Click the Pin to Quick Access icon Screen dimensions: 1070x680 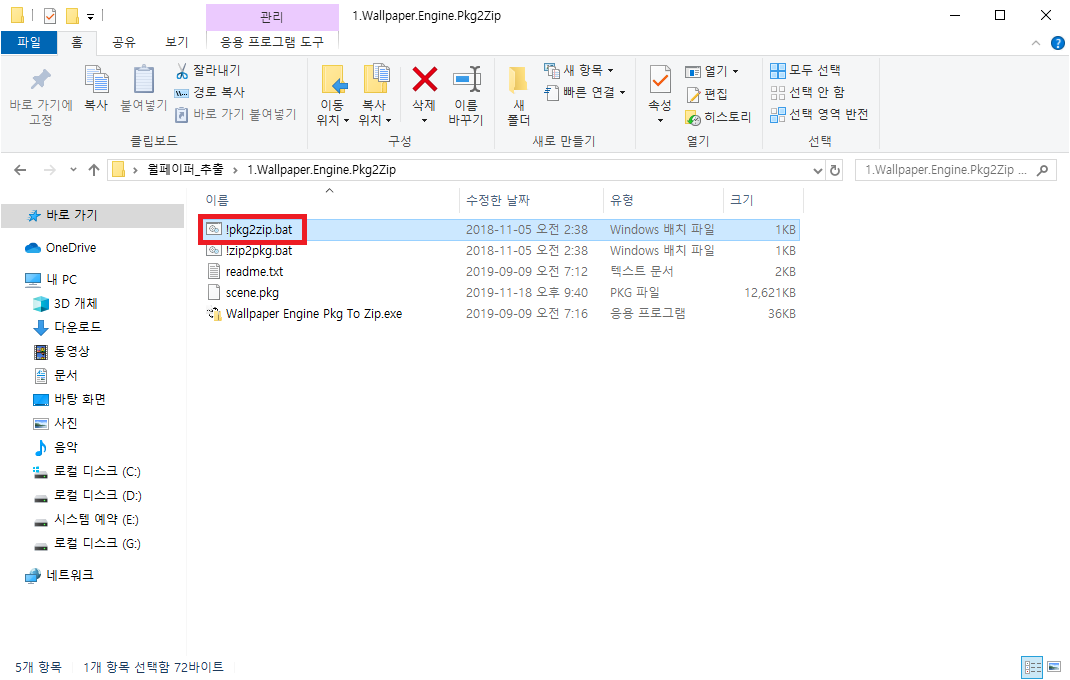point(40,80)
